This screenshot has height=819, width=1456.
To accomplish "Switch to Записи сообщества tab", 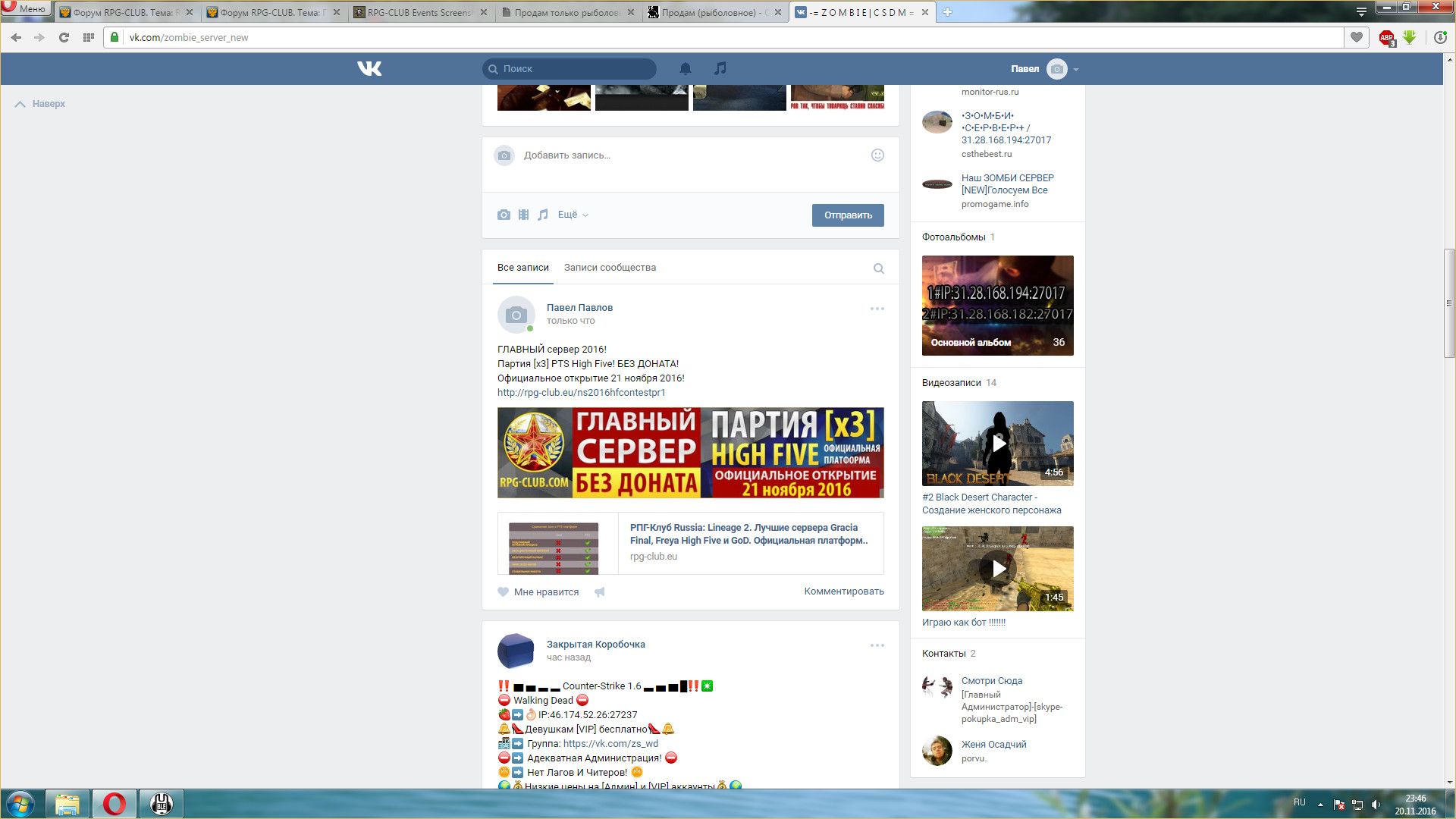I will [610, 268].
